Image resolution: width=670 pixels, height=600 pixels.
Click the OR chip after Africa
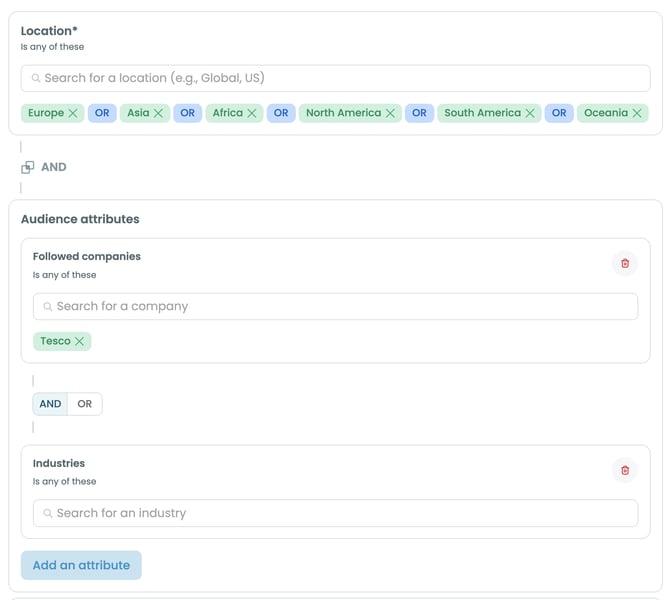pyautogui.click(x=281, y=113)
